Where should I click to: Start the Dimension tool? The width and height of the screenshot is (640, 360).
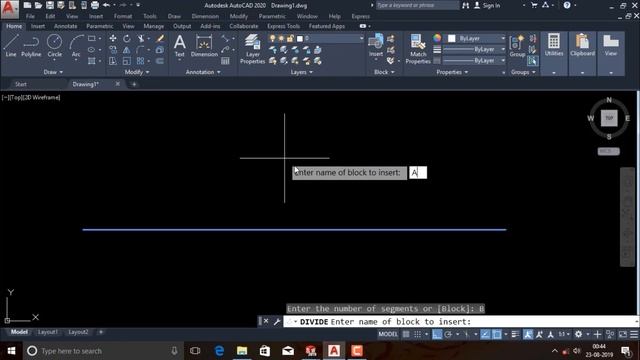click(x=204, y=45)
